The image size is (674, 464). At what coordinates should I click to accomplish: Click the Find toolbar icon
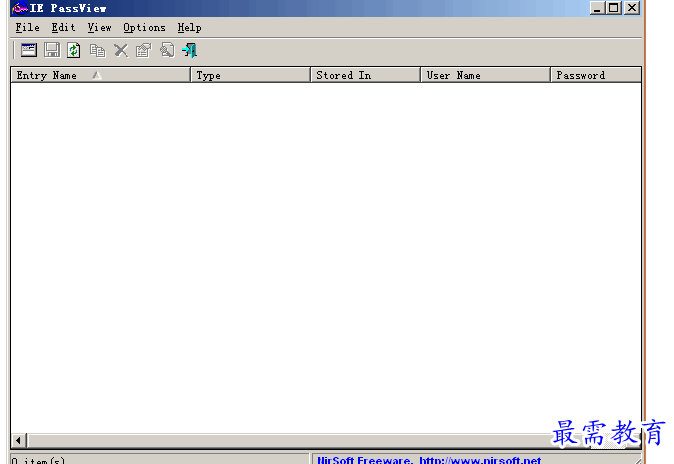[167, 50]
